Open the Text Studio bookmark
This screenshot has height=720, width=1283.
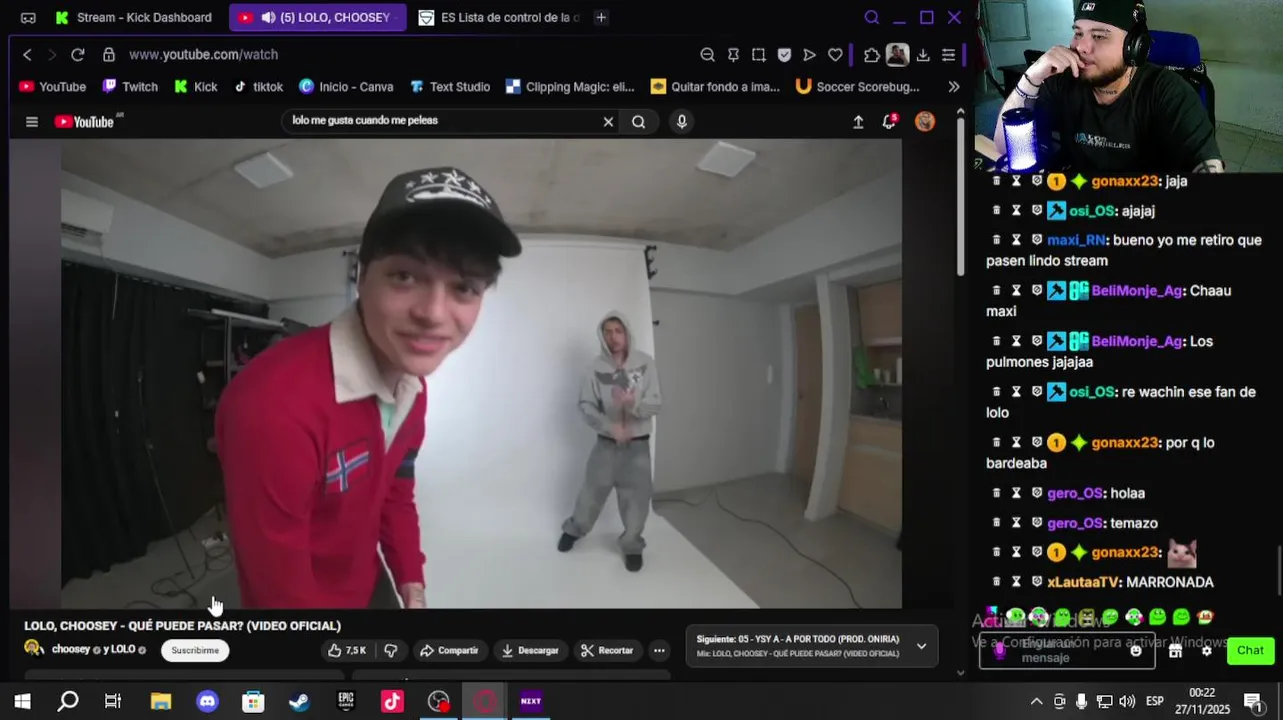450,87
